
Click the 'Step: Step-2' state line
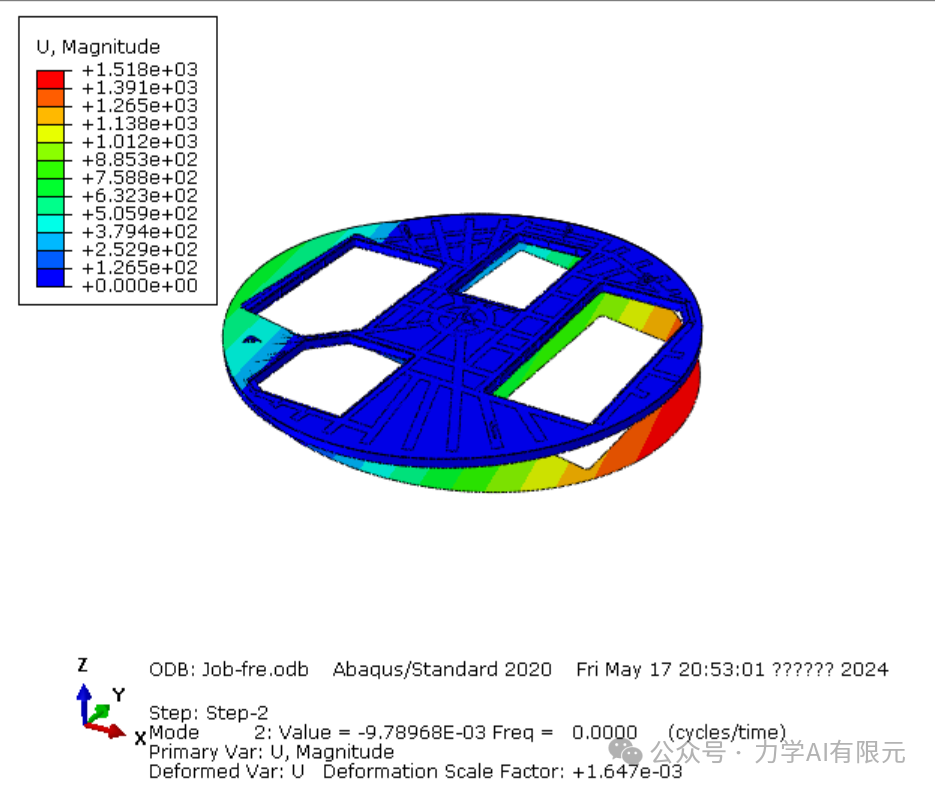[x=208, y=713]
